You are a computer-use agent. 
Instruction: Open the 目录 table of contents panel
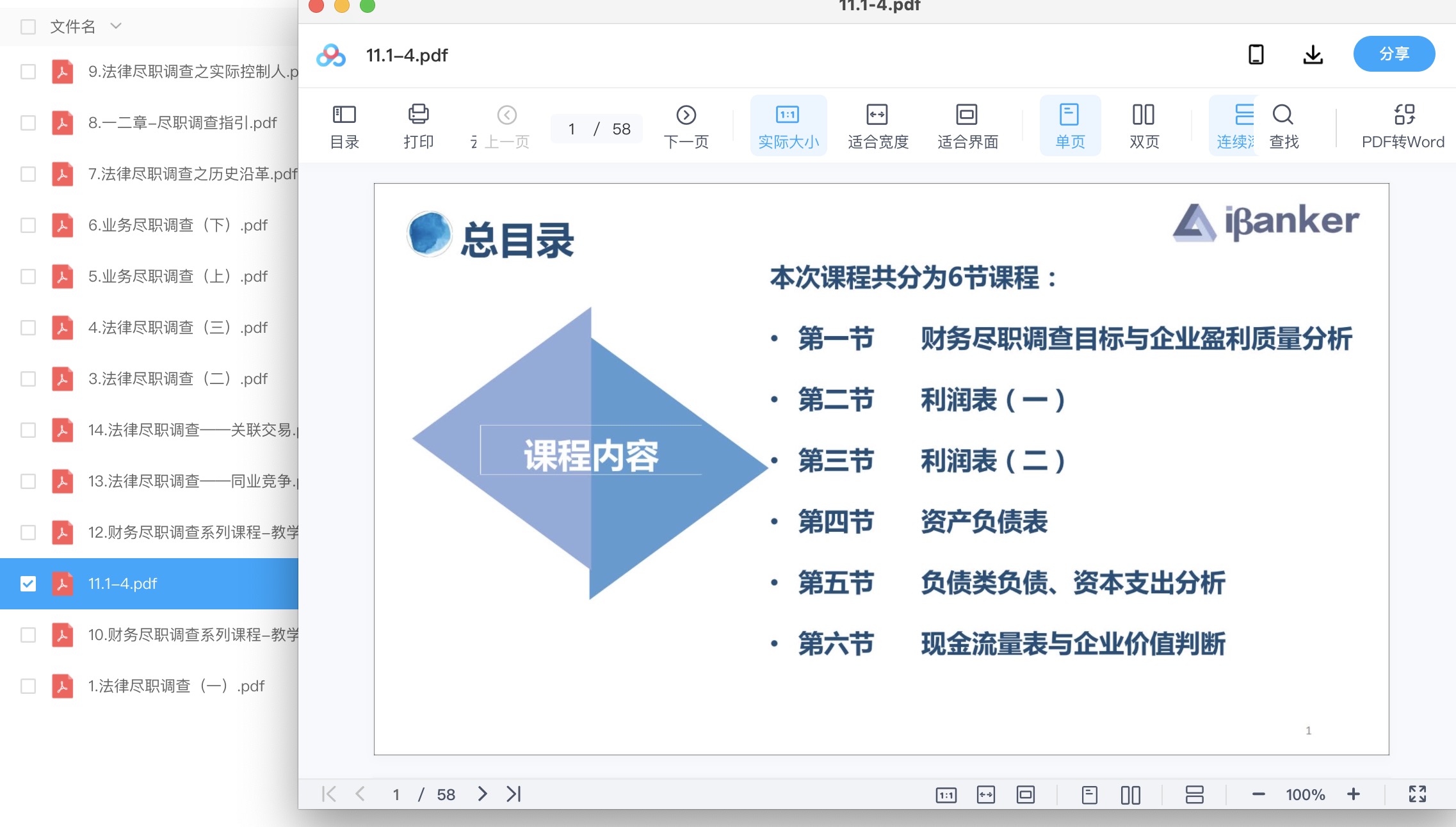(344, 126)
